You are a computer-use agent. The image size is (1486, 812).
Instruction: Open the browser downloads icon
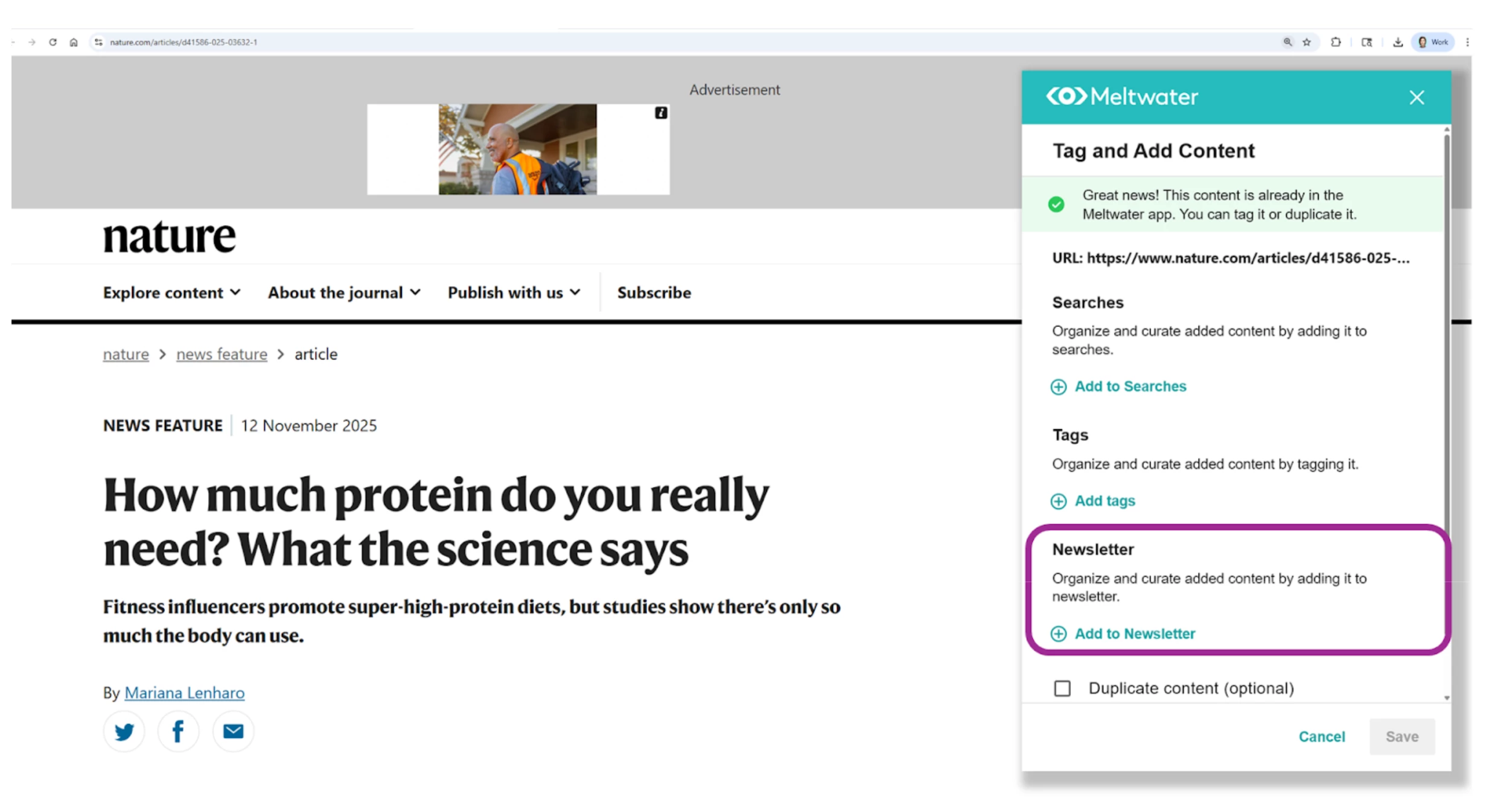[1398, 42]
